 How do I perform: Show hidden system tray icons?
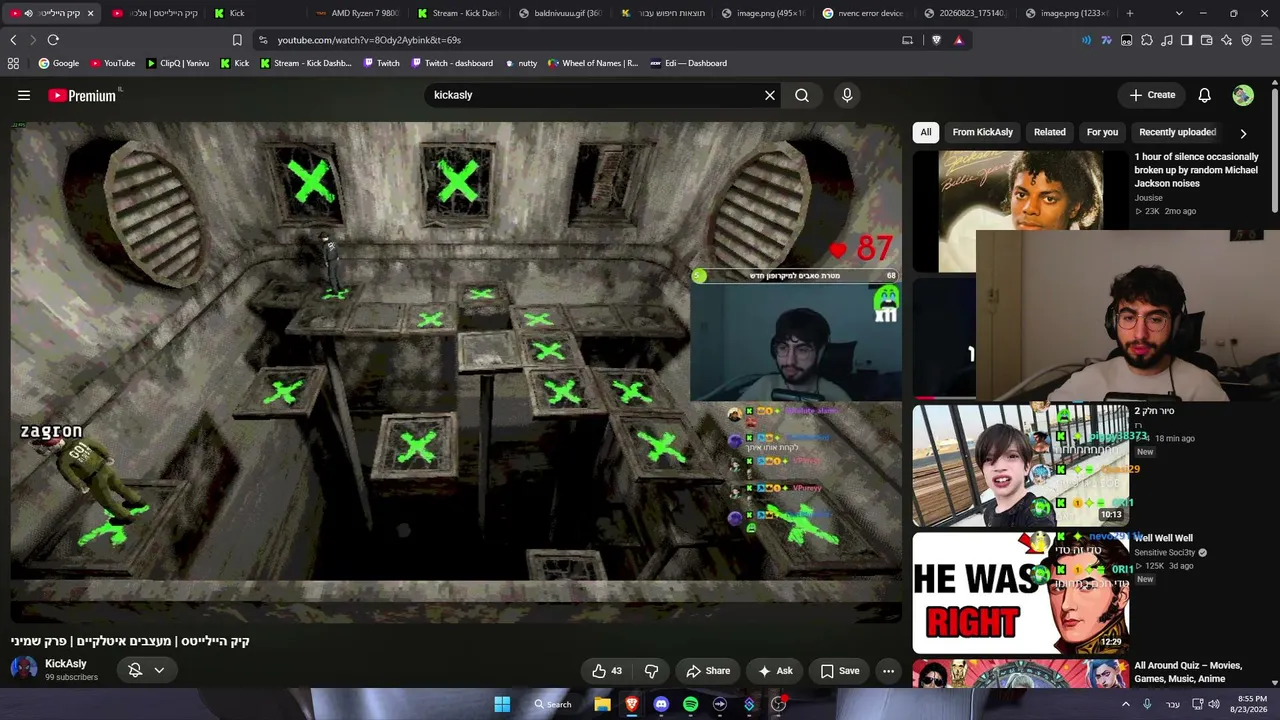click(1125, 704)
